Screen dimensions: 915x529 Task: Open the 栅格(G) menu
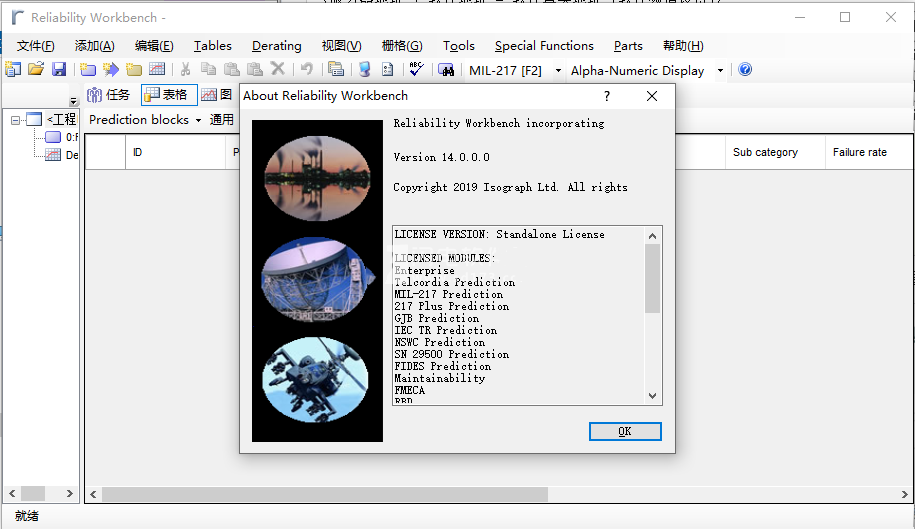[402, 46]
